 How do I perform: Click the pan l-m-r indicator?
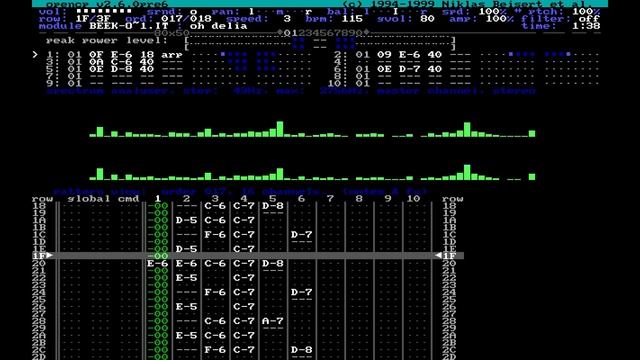tap(280, 11)
